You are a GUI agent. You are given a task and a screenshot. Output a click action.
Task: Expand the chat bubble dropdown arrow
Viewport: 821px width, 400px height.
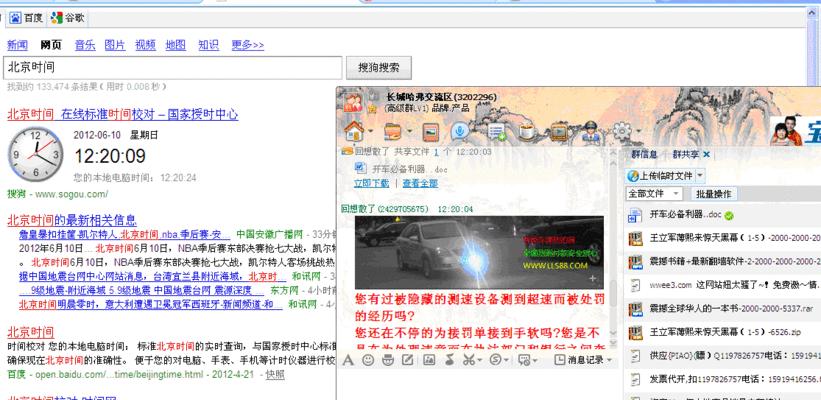click(534, 360)
